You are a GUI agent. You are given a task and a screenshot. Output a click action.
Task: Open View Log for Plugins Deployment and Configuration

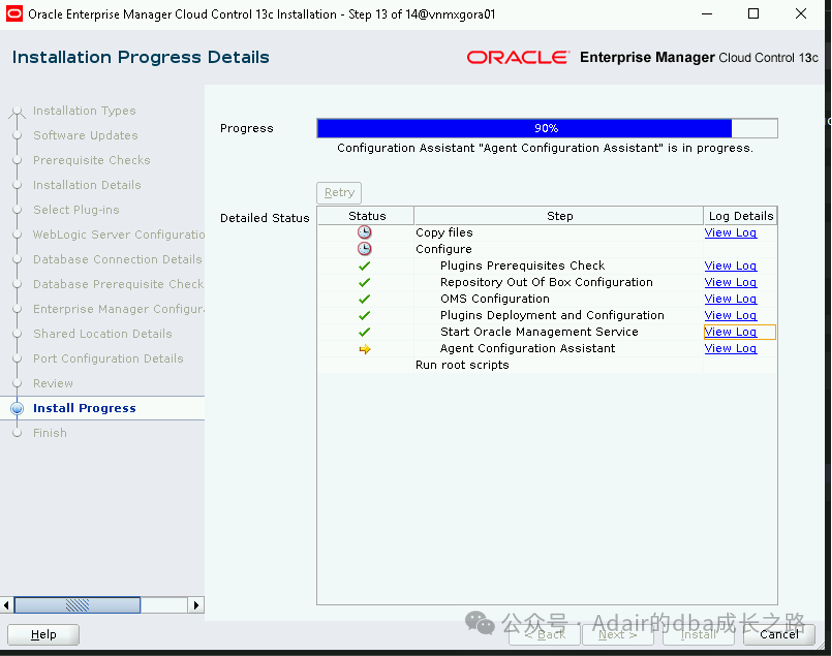(x=731, y=315)
